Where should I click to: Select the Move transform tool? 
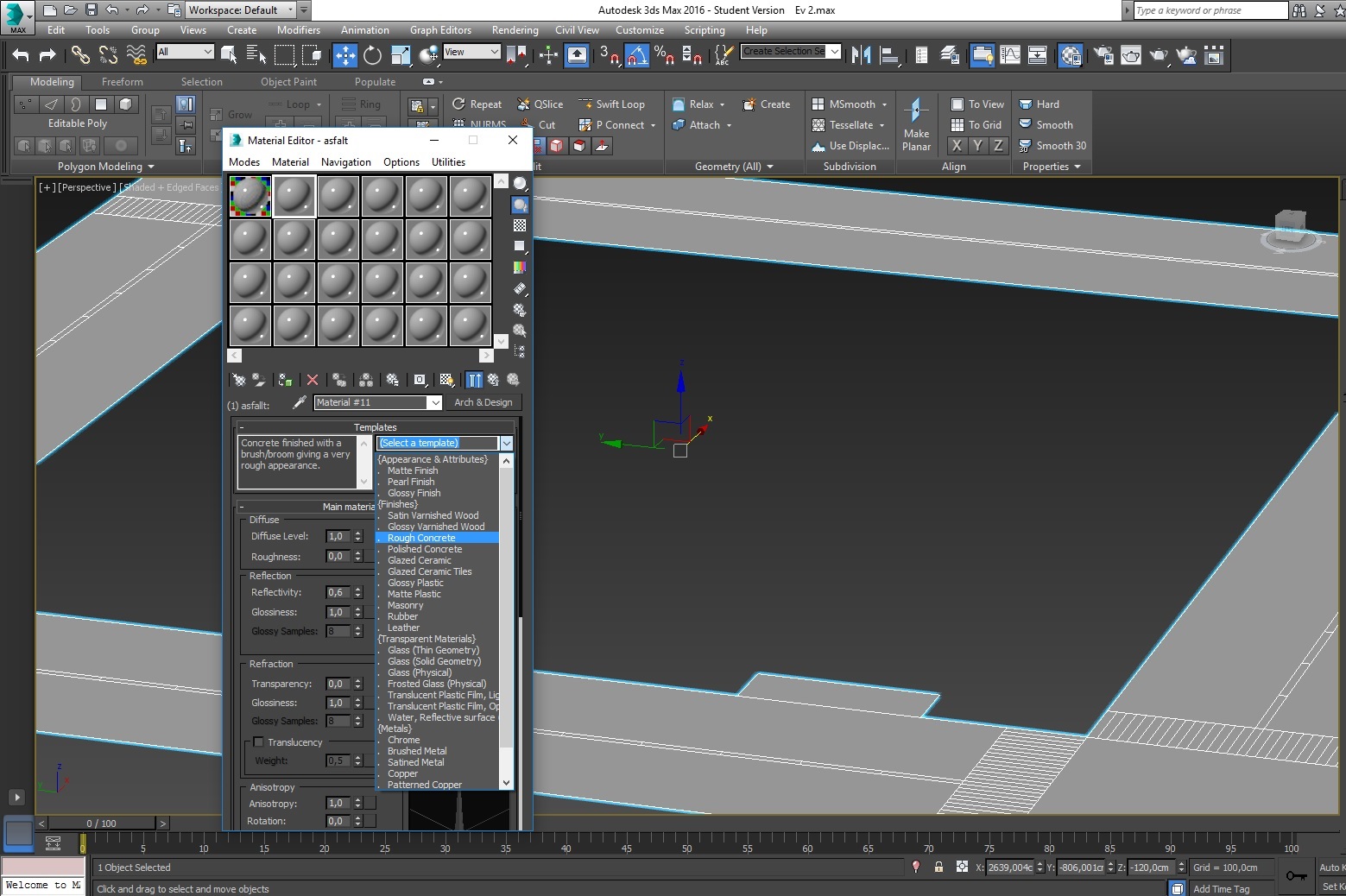pos(344,56)
